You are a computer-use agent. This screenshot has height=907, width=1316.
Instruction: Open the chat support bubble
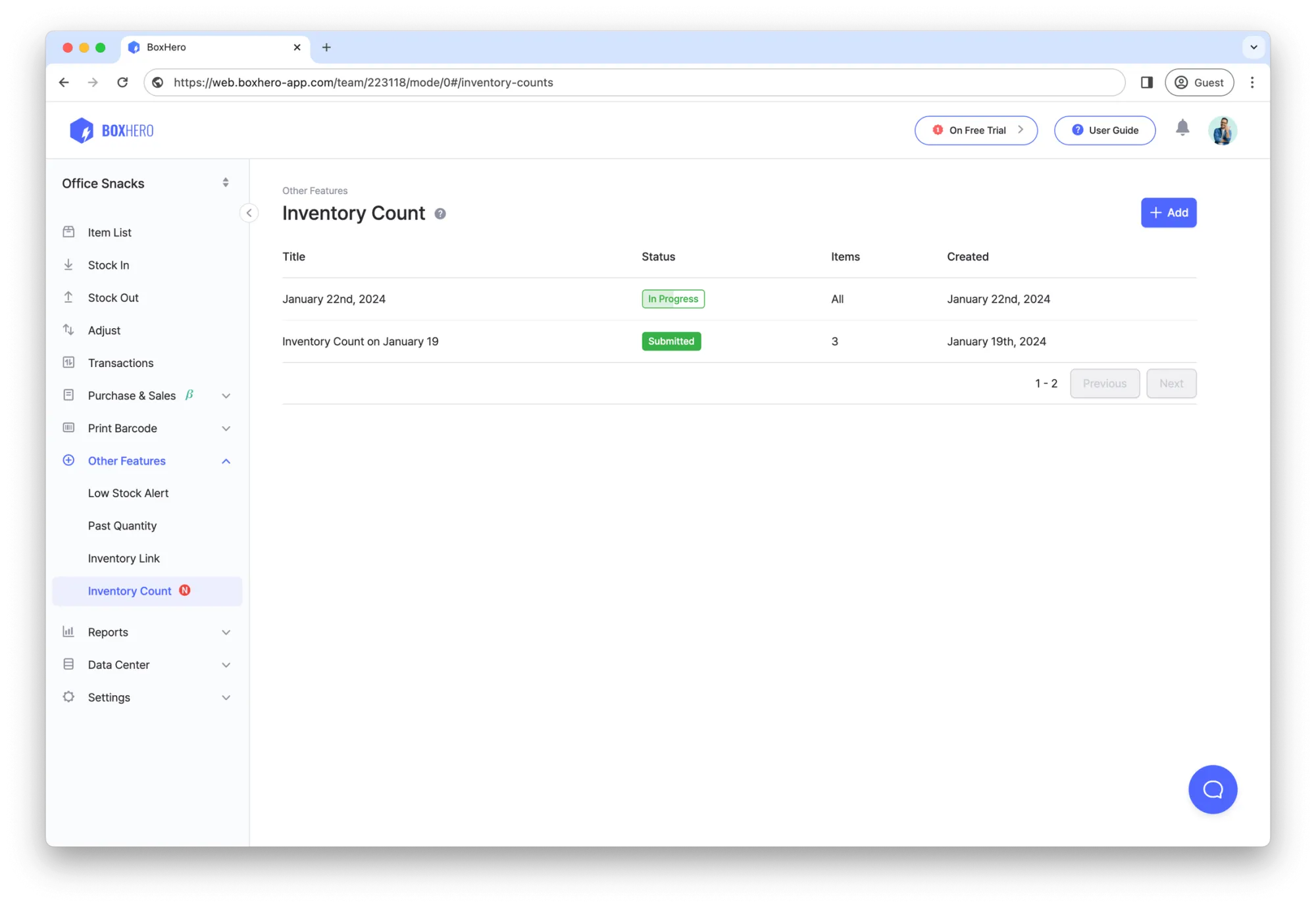tap(1213, 789)
